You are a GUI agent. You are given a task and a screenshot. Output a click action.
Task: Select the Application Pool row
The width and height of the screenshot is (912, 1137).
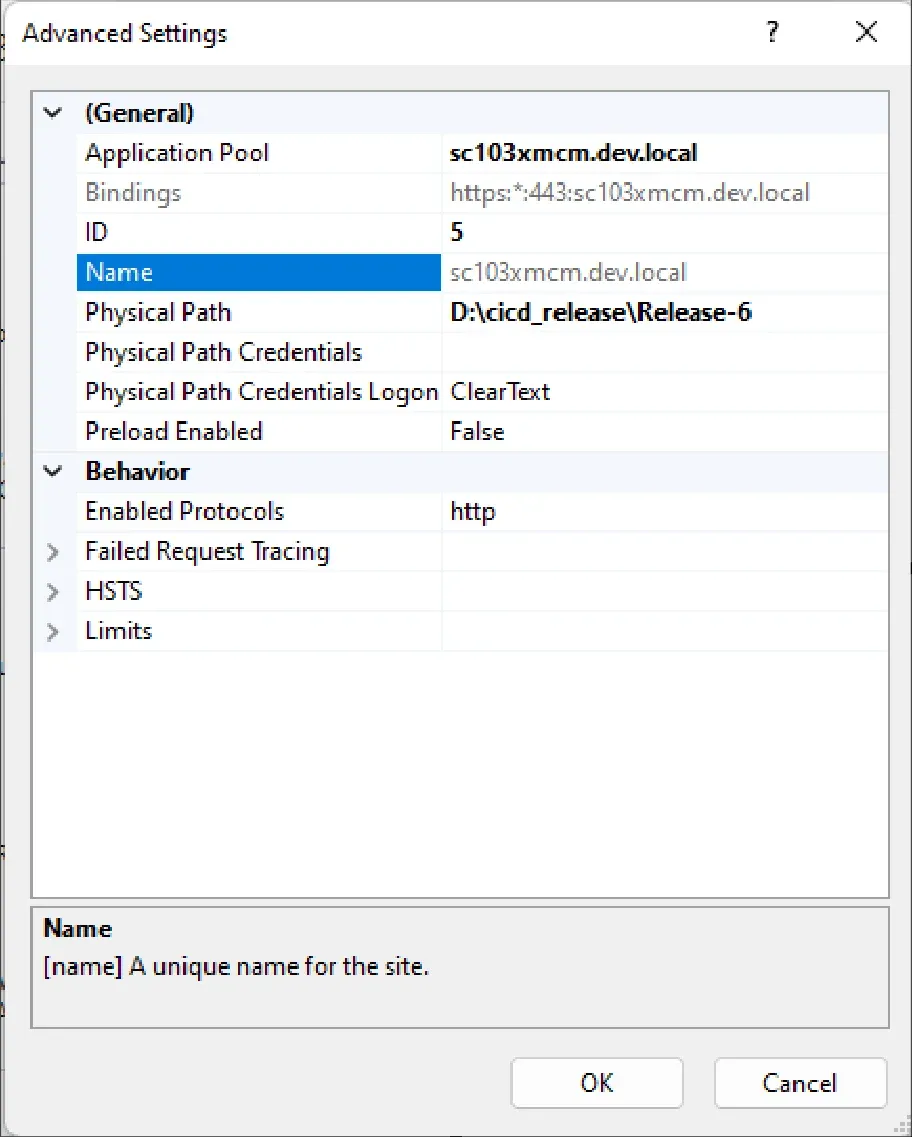point(482,153)
